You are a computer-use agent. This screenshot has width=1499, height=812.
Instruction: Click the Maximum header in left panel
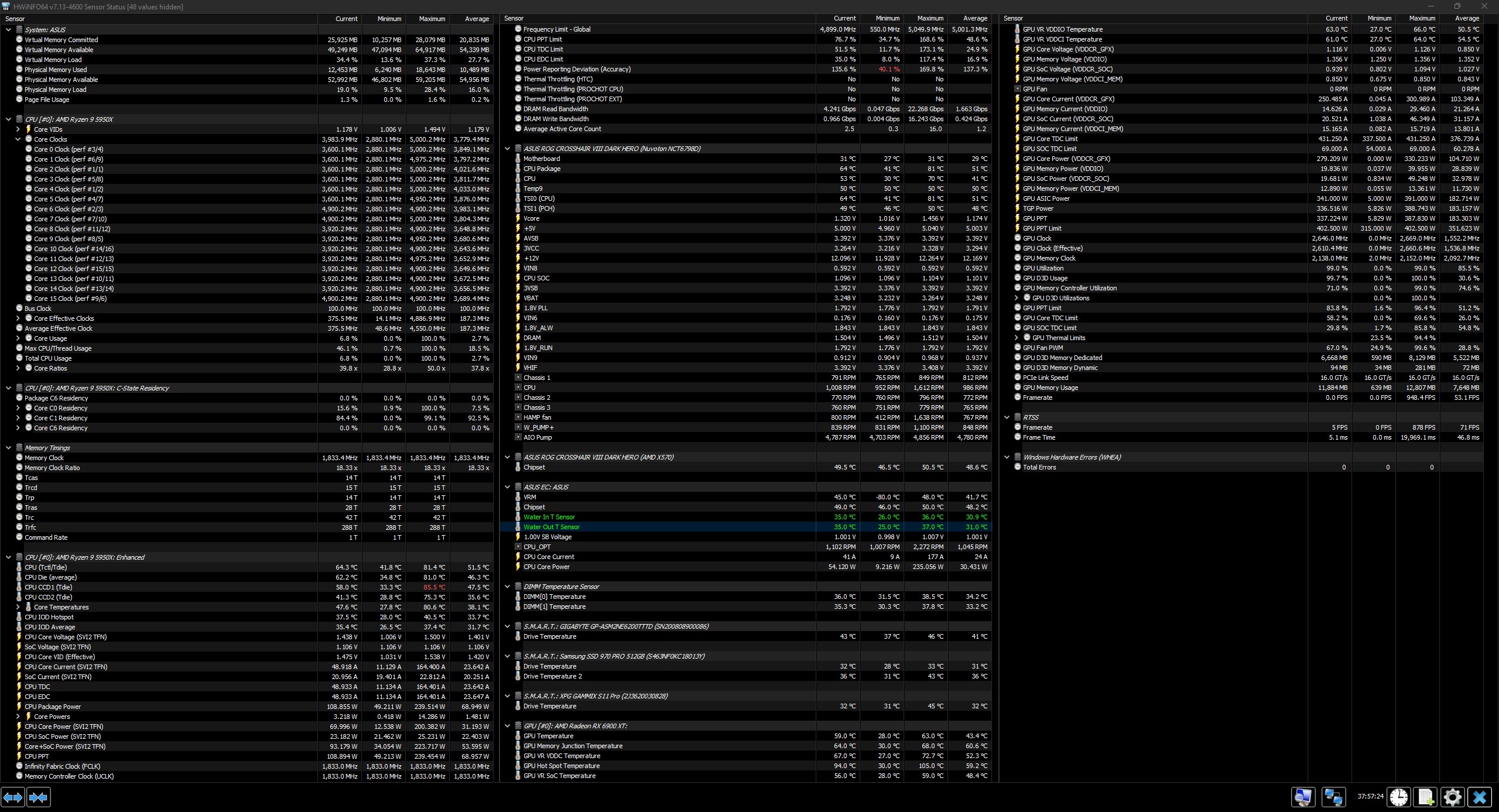click(x=432, y=19)
